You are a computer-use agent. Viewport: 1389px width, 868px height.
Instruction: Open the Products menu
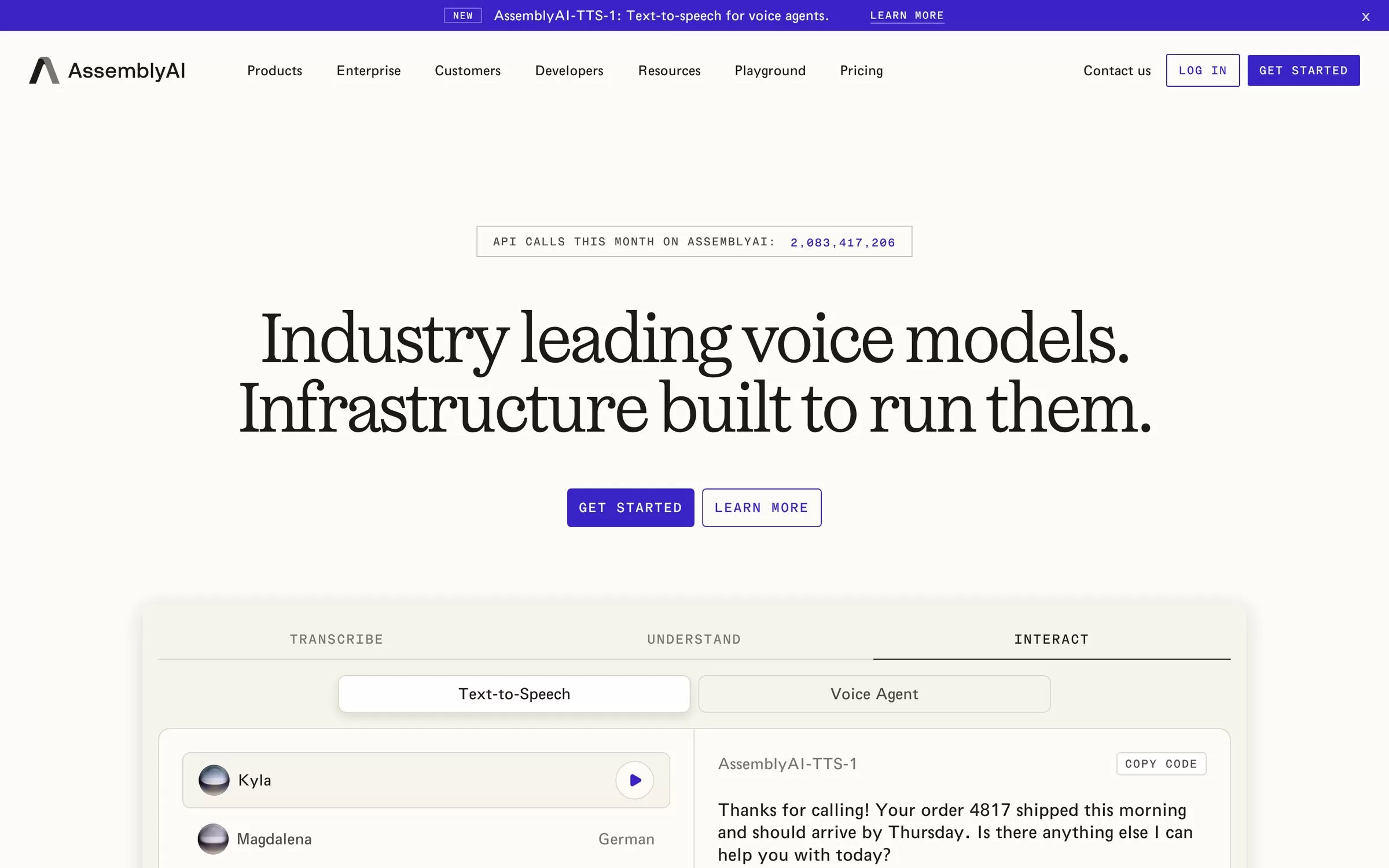tap(274, 71)
